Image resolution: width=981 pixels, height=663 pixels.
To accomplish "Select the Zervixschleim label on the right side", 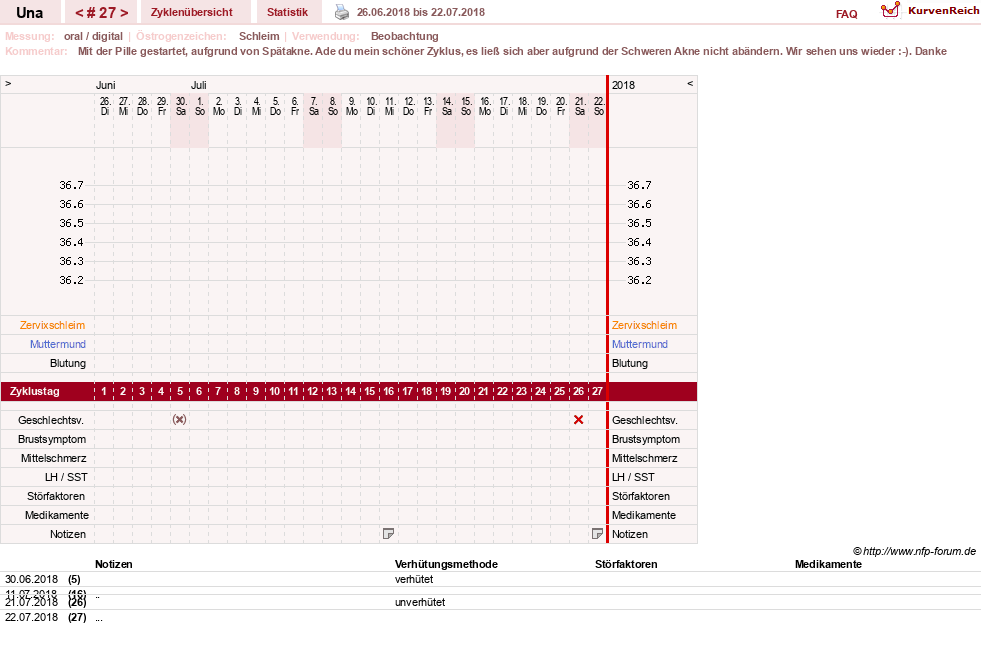I will (x=644, y=325).
